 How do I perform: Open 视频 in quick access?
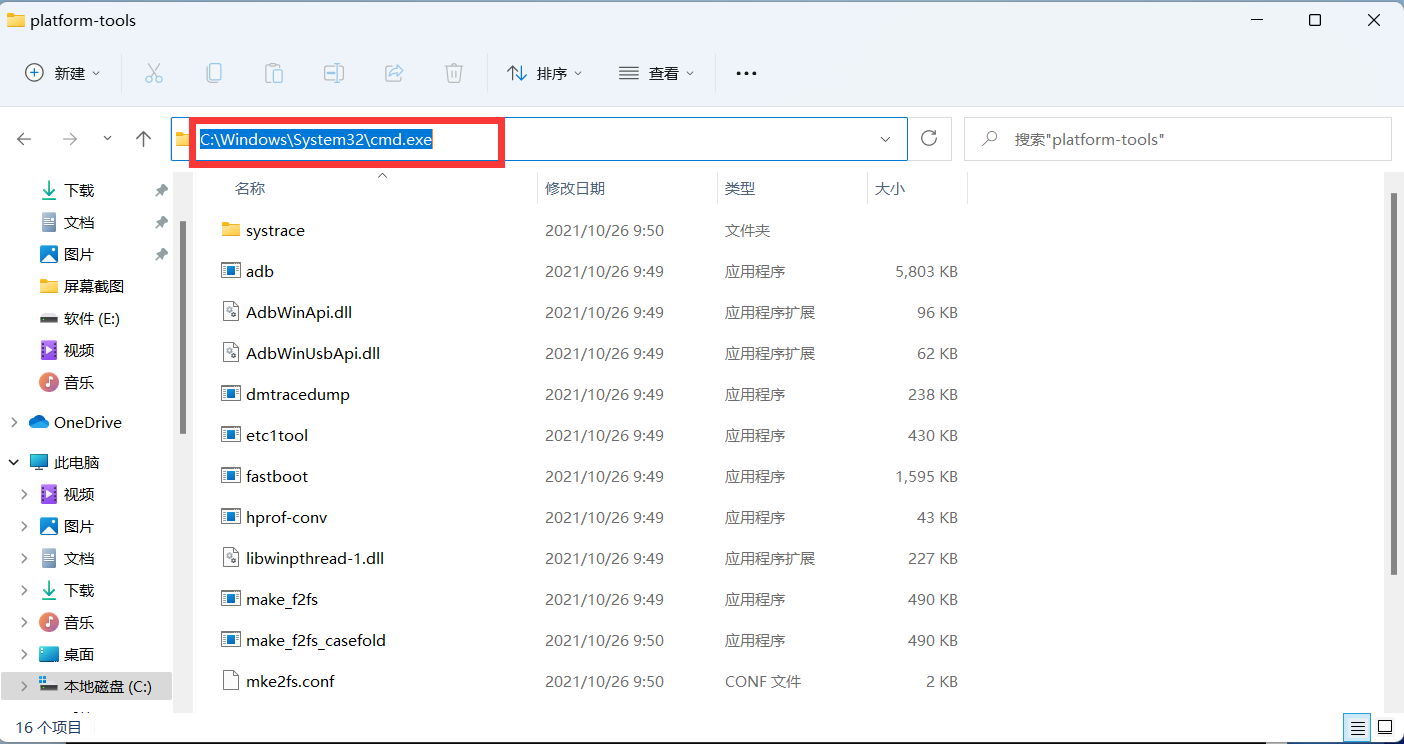click(x=79, y=350)
